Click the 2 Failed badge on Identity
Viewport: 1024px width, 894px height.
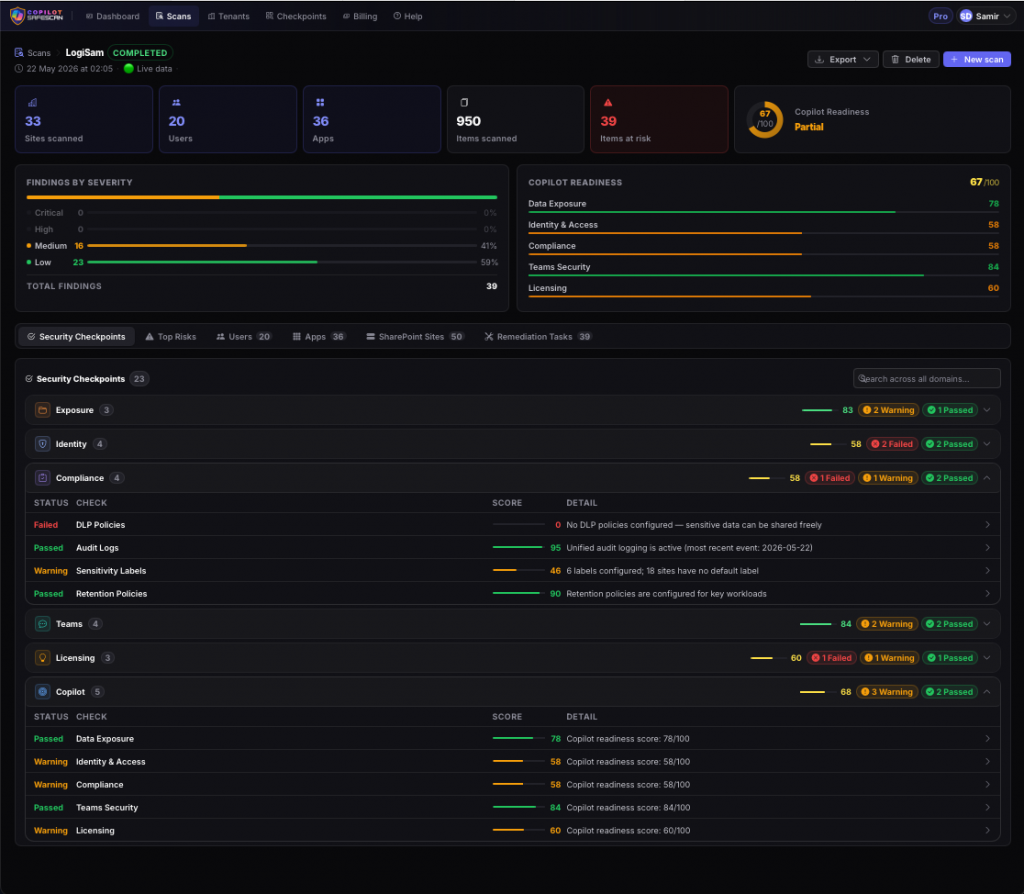point(891,444)
